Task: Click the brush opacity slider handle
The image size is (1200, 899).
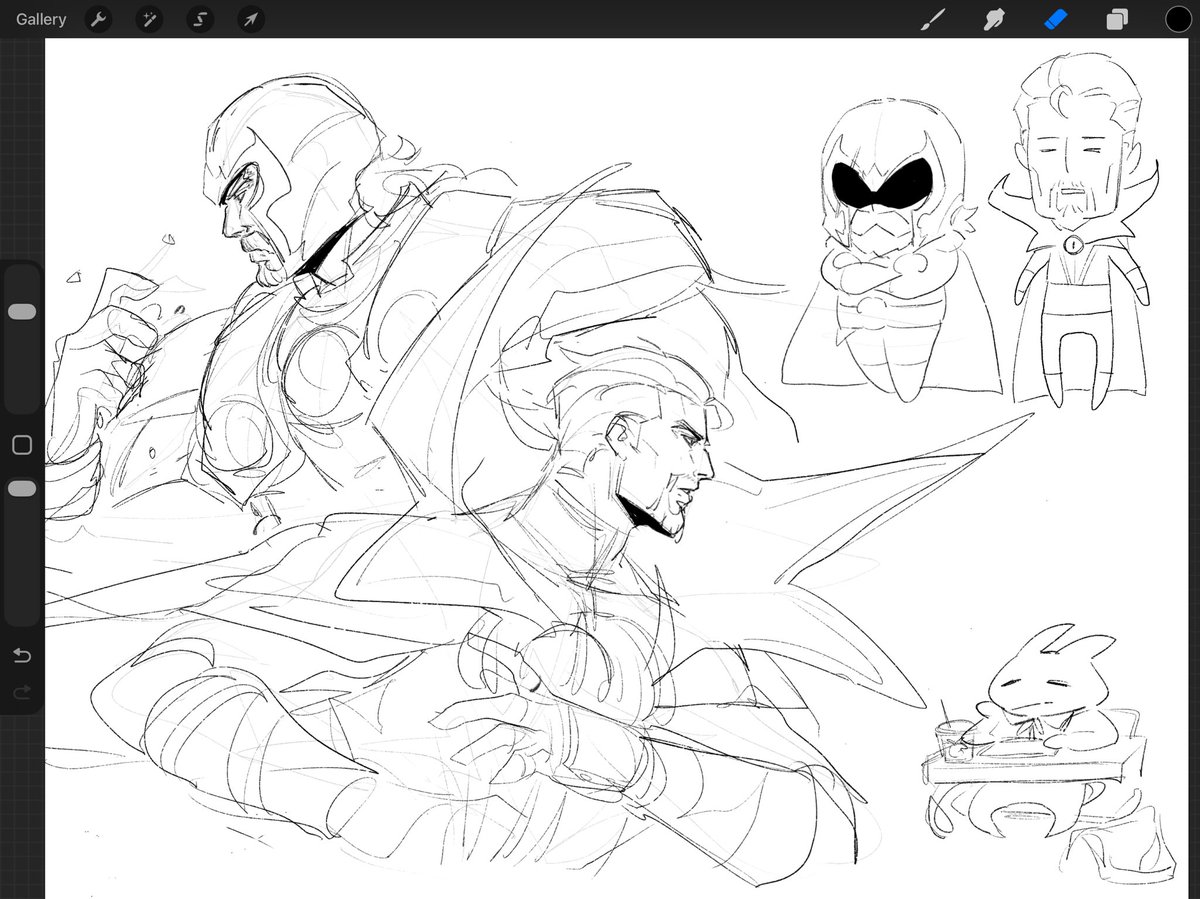Action: (x=22, y=488)
